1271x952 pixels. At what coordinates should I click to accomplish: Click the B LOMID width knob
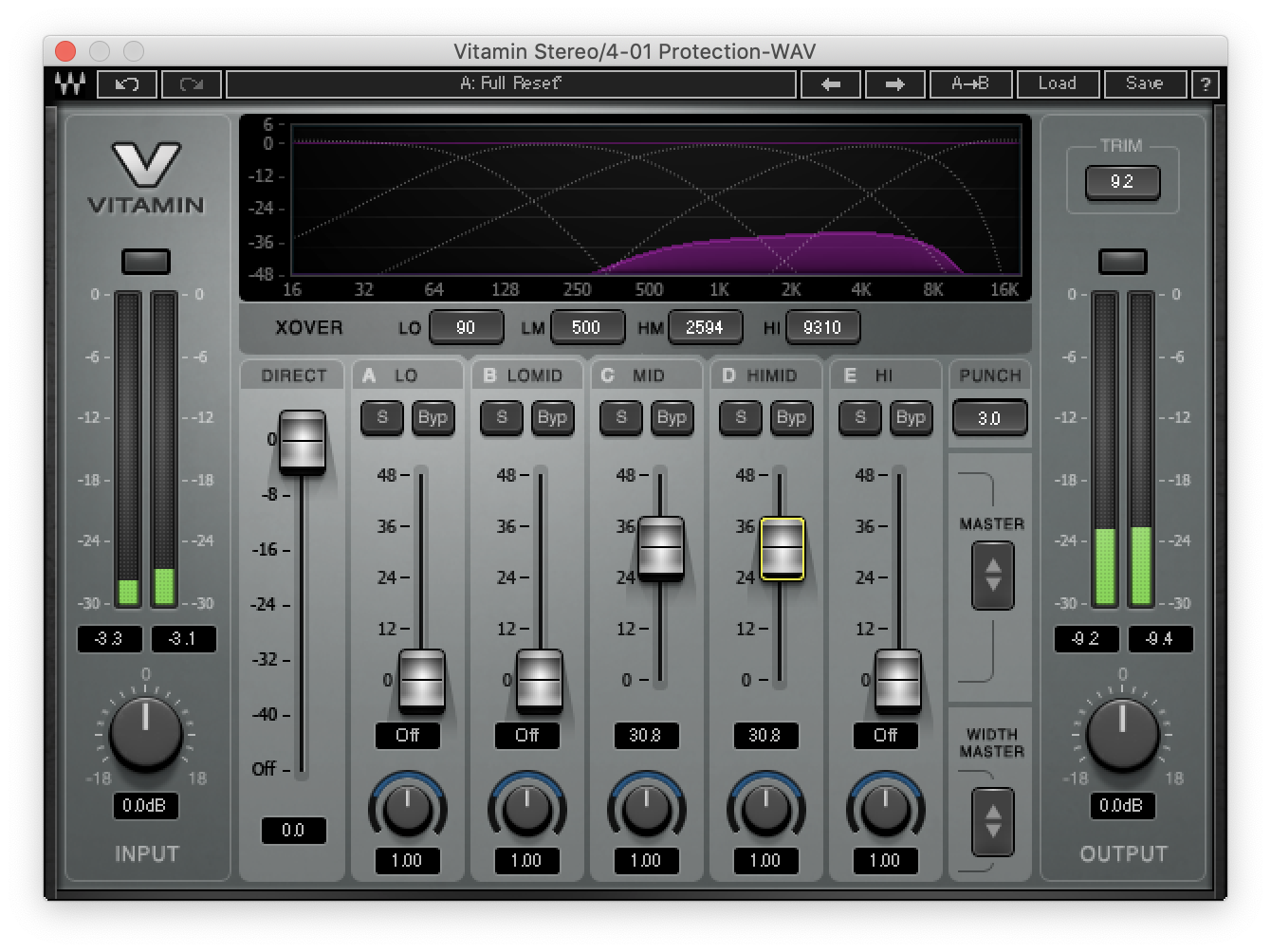click(x=527, y=808)
